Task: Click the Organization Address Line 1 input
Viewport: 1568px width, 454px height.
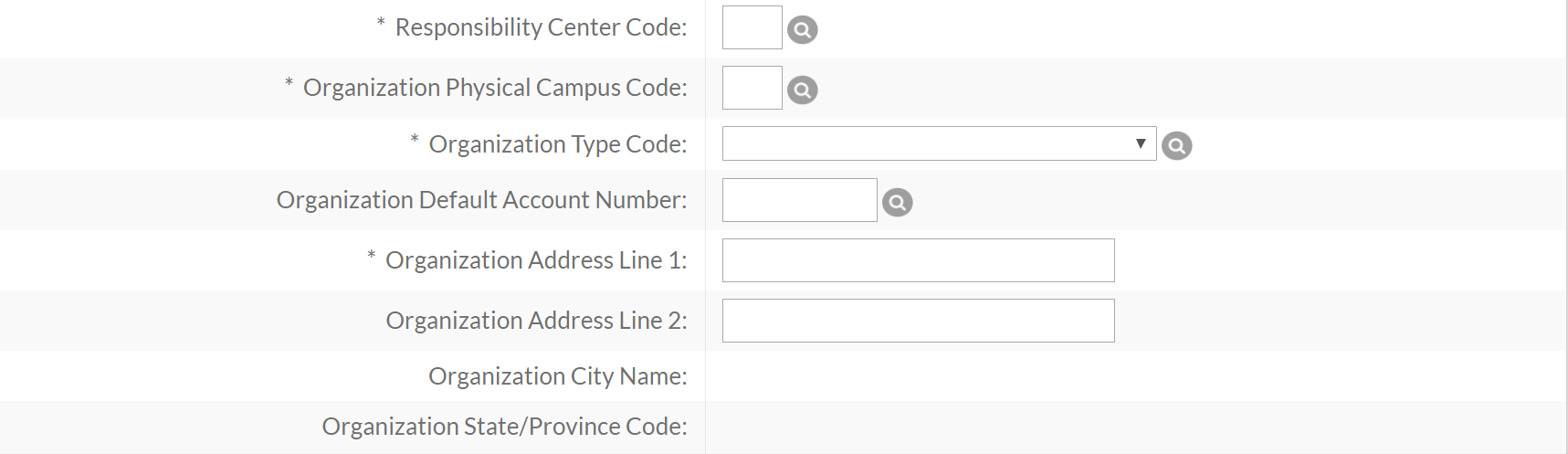Action: coord(919,260)
